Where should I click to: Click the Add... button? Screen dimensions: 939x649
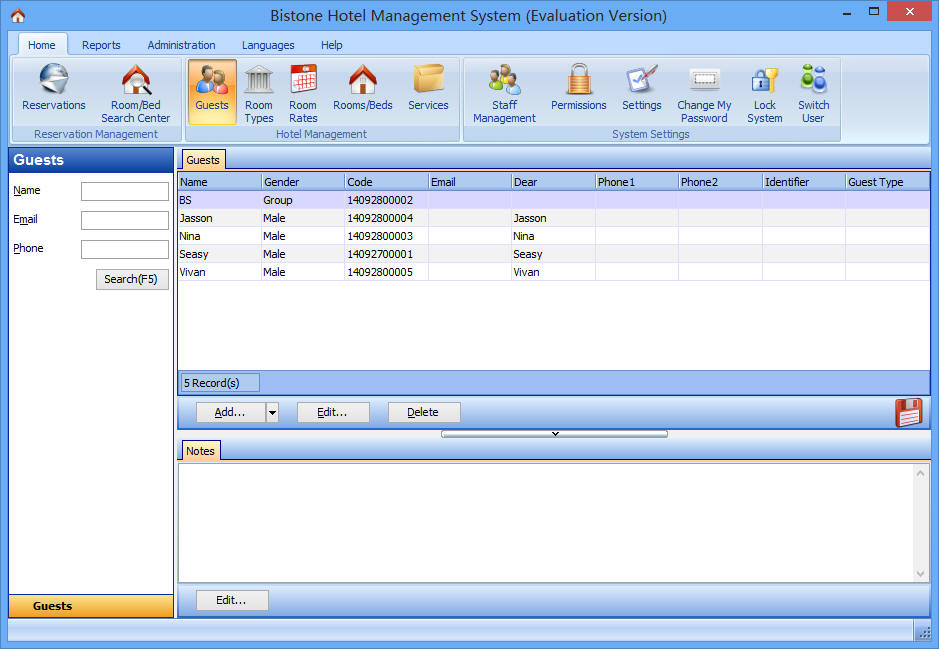click(231, 413)
